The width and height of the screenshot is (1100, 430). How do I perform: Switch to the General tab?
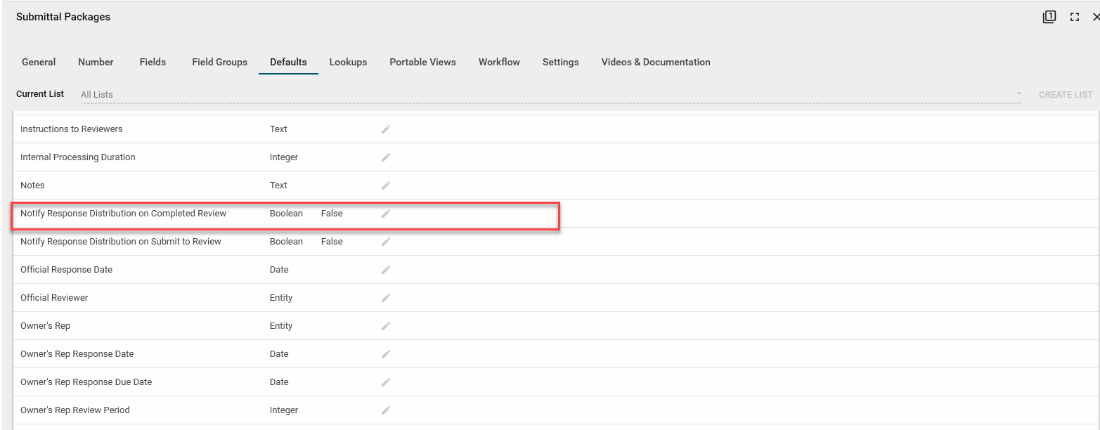(38, 63)
